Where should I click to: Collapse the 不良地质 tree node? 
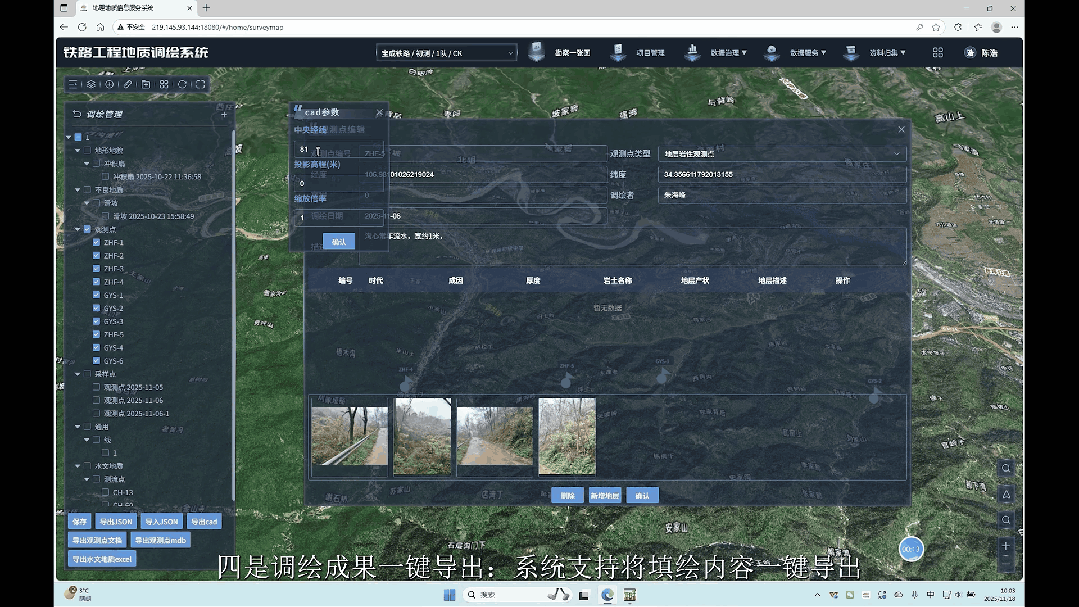[78, 189]
